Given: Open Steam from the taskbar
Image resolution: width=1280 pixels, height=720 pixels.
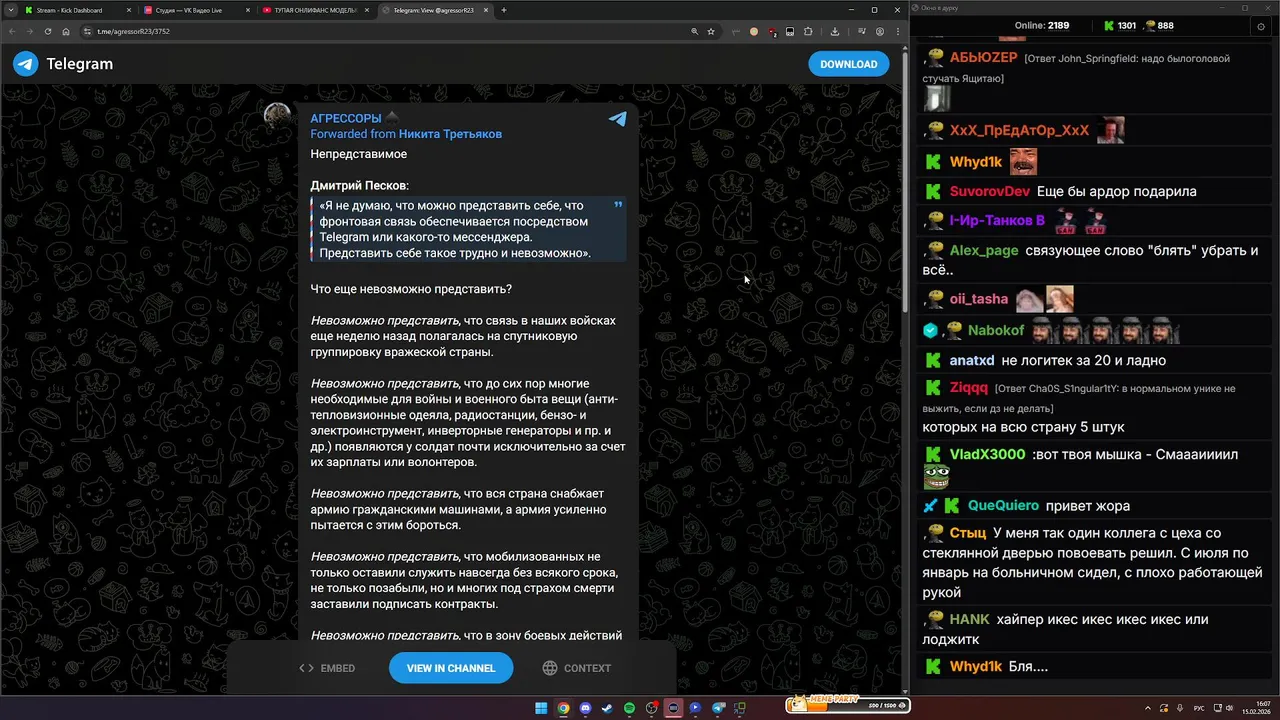Looking at the screenshot, I should click(607, 708).
